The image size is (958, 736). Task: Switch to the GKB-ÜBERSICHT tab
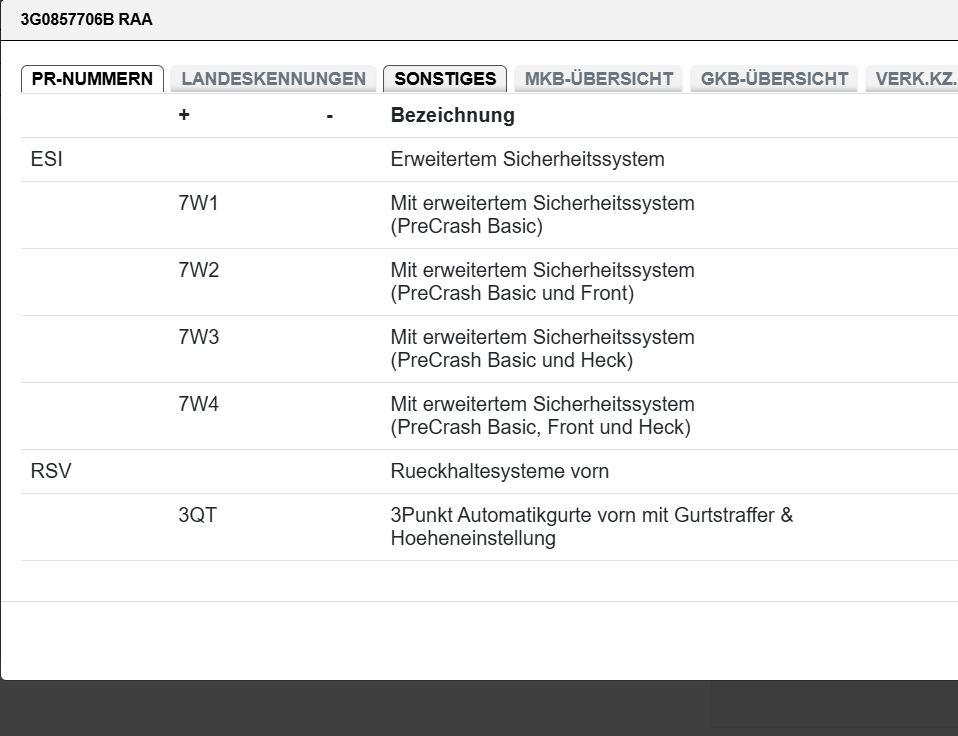tap(774, 79)
